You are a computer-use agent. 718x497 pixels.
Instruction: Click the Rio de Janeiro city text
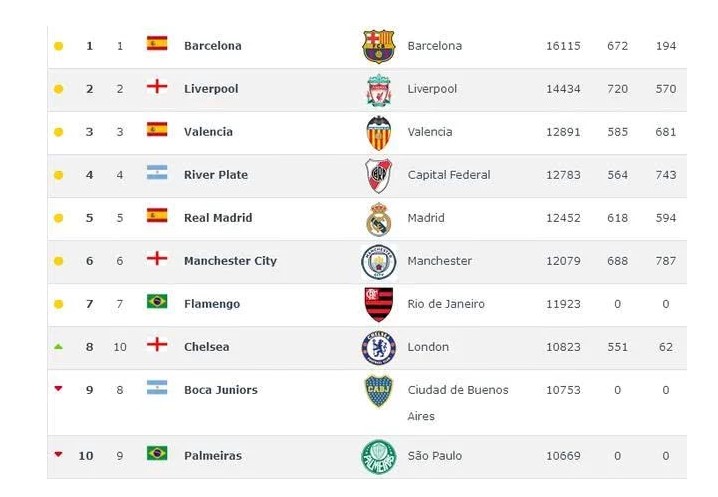tap(446, 304)
